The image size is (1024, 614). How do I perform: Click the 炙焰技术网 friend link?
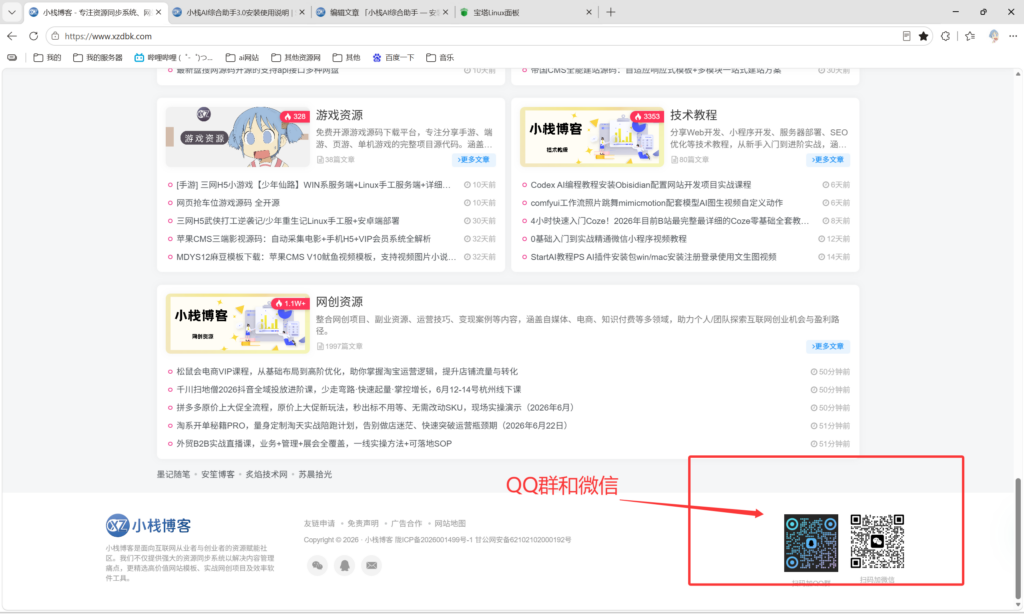tap(266, 474)
